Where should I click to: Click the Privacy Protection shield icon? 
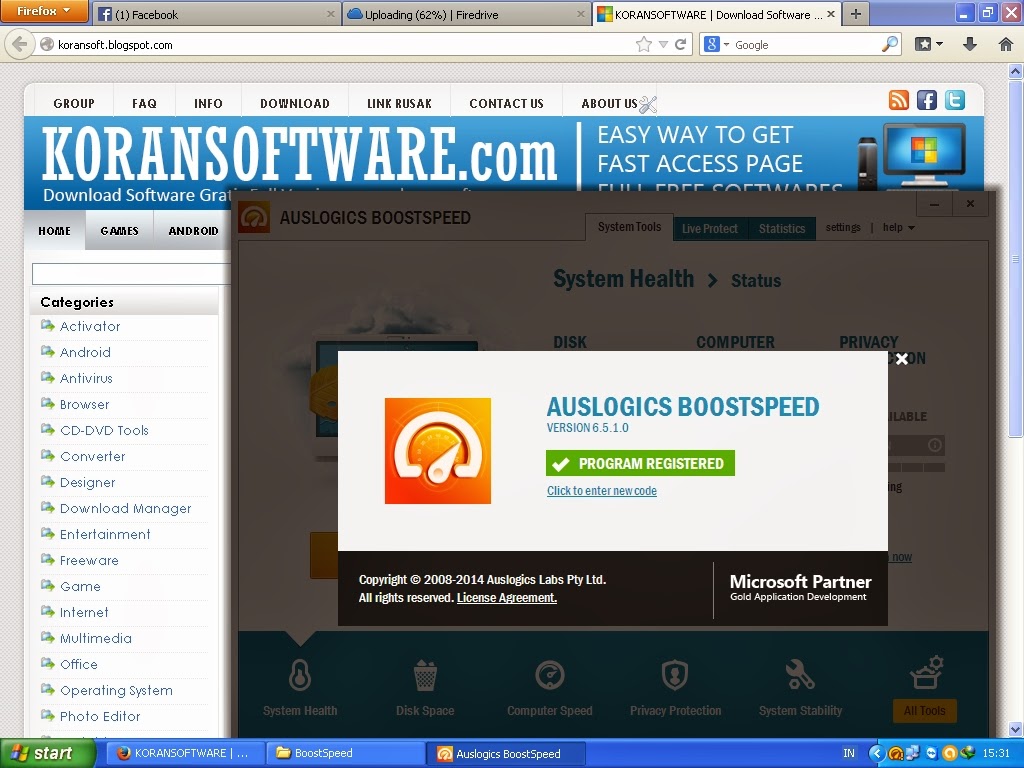(675, 675)
